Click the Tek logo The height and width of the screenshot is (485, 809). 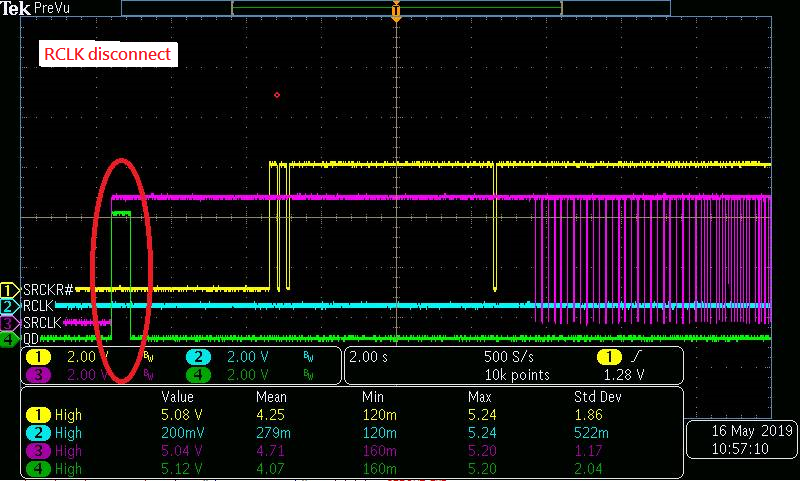[15, 9]
